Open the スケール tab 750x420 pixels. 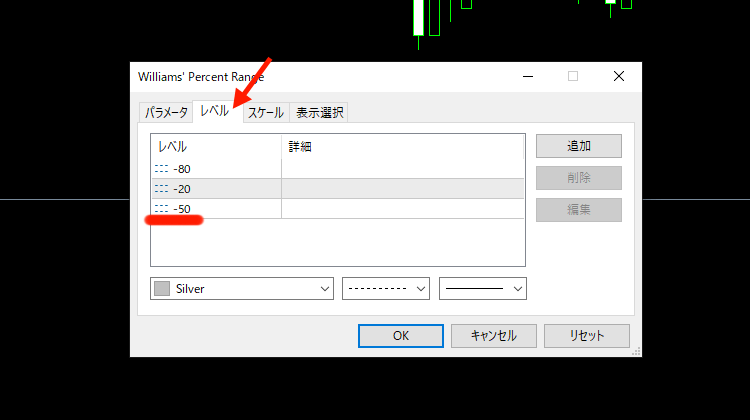tap(266, 112)
